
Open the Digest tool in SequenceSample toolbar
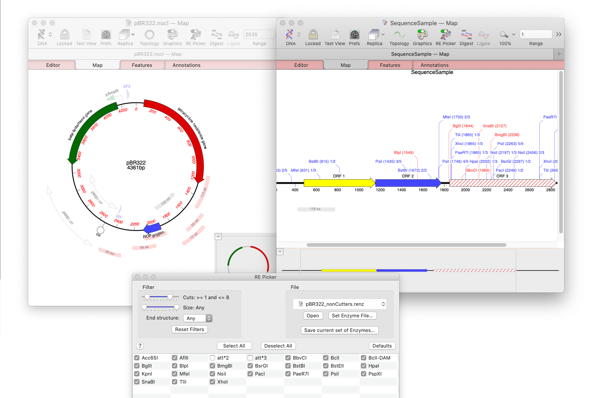tap(466, 35)
